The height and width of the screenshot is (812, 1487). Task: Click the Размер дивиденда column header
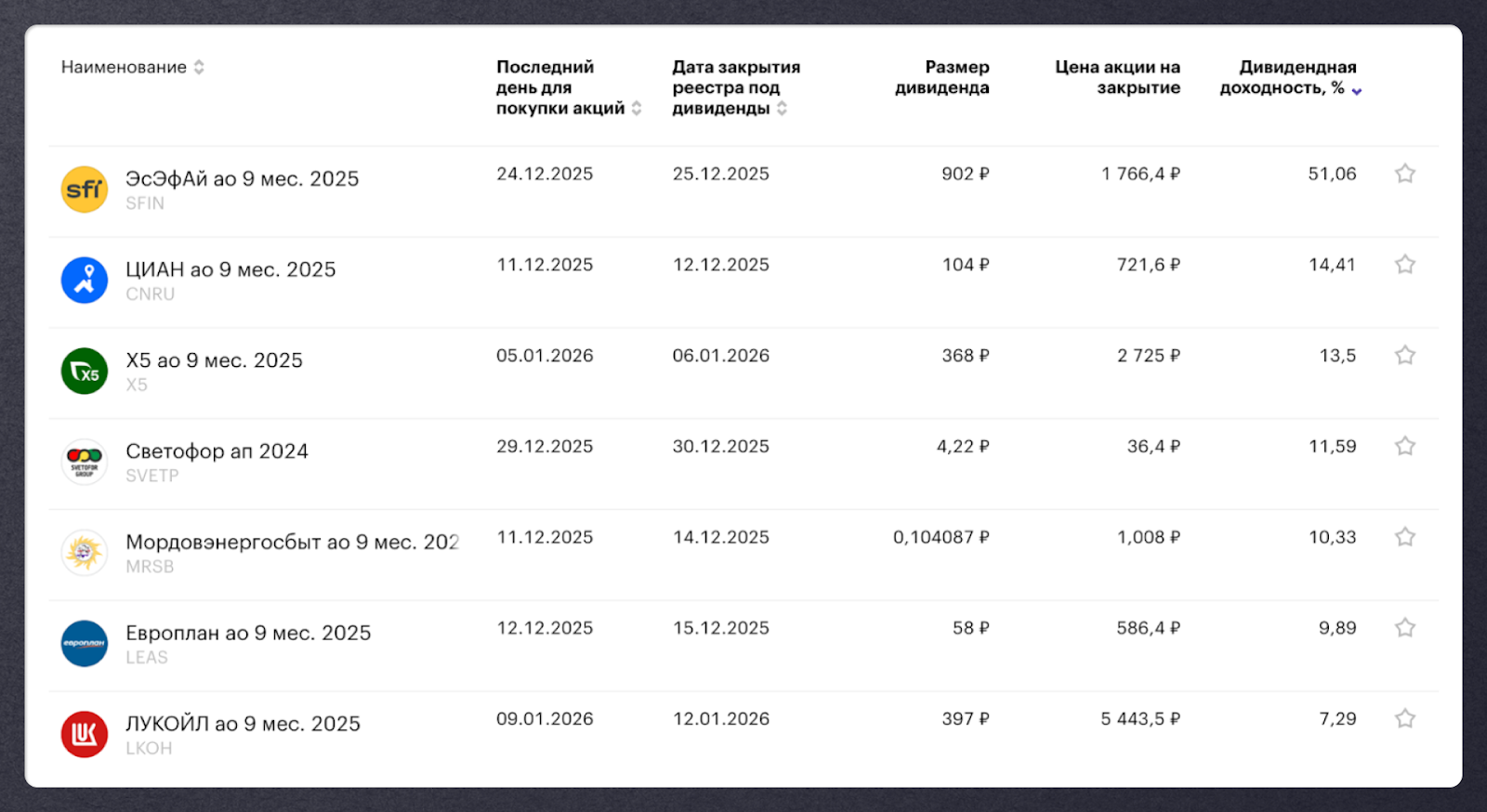[x=941, y=77]
